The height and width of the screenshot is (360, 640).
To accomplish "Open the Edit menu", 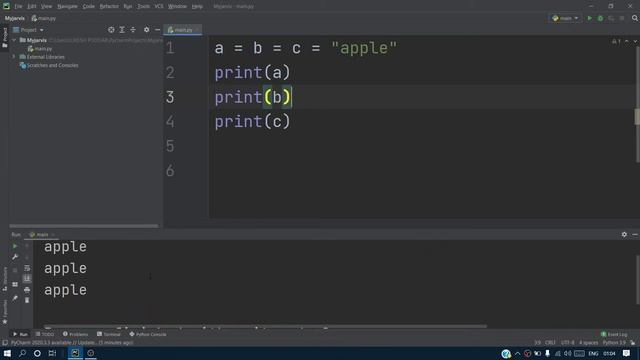I will coord(32,7).
